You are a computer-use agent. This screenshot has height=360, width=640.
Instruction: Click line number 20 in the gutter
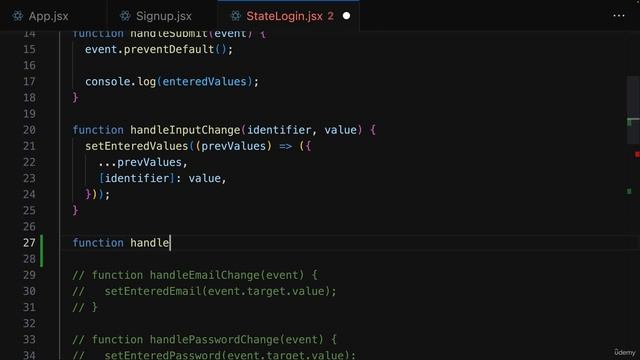29,130
